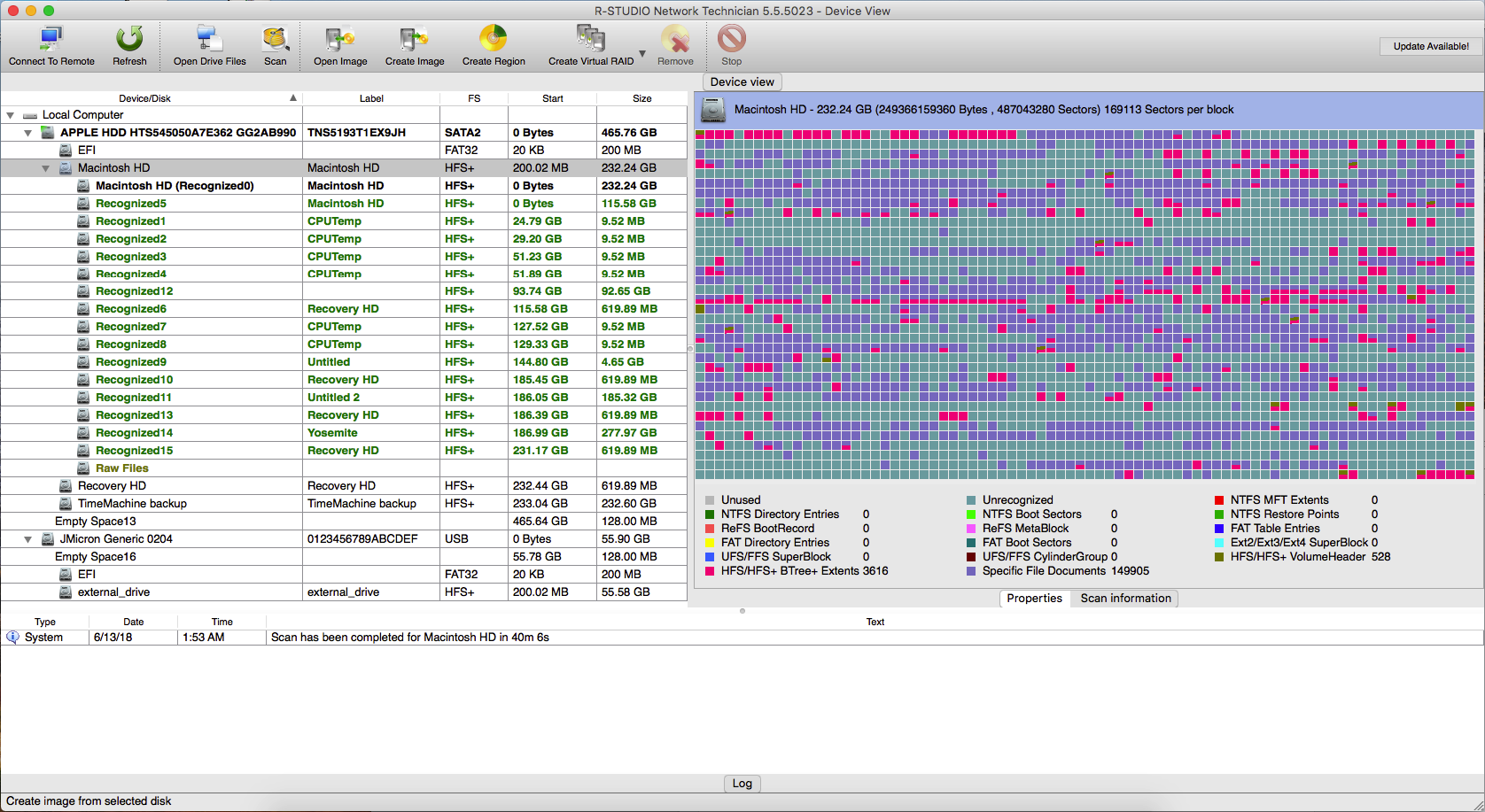Image resolution: width=1485 pixels, height=812 pixels.
Task: Select the JMicron Generic 0204 drive icon
Action: pos(48,539)
